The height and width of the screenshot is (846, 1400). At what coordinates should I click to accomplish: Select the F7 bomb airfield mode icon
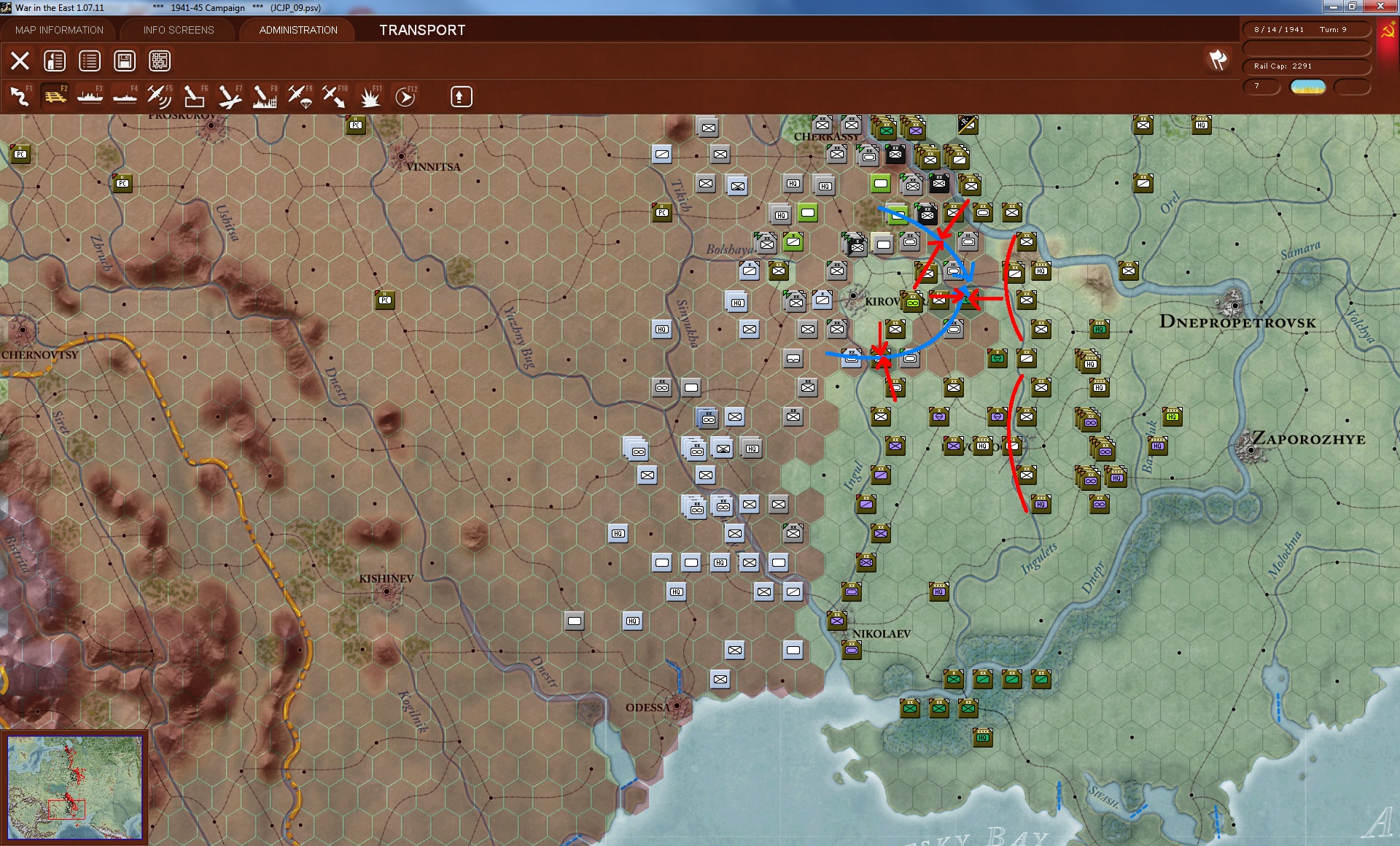tap(230, 96)
